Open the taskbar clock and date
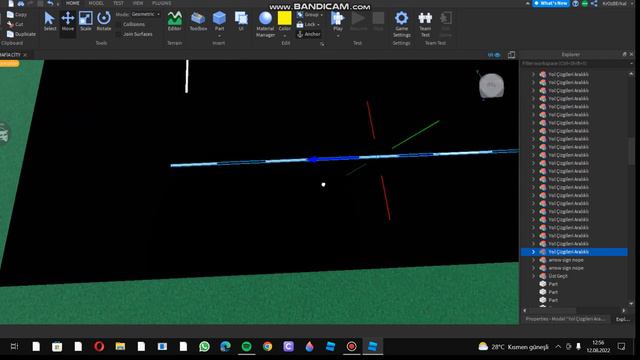This screenshot has width=640, height=360. click(598, 347)
